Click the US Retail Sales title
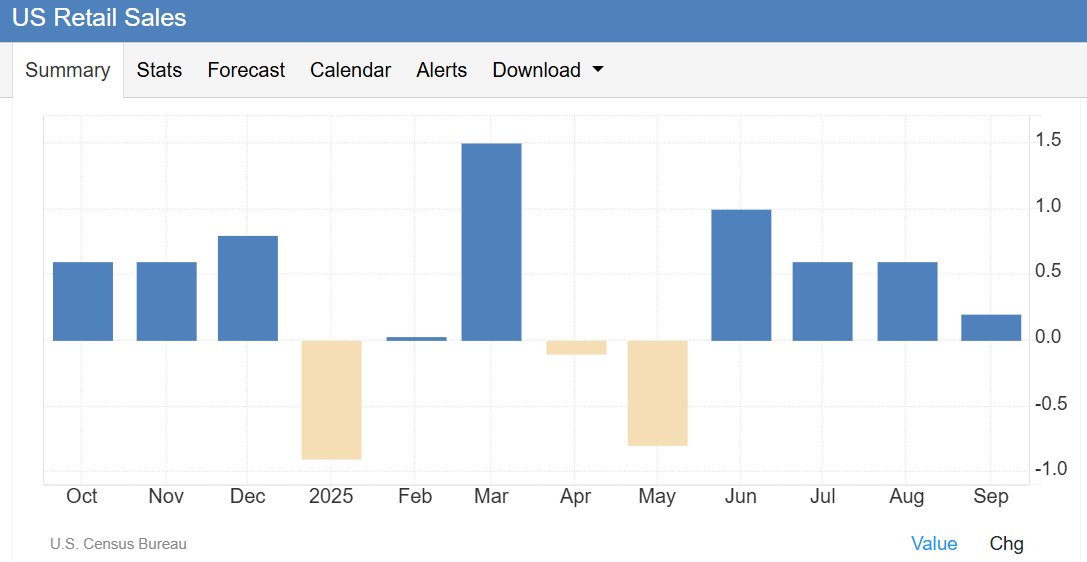Screen dimensions: 1087x562 [99, 18]
